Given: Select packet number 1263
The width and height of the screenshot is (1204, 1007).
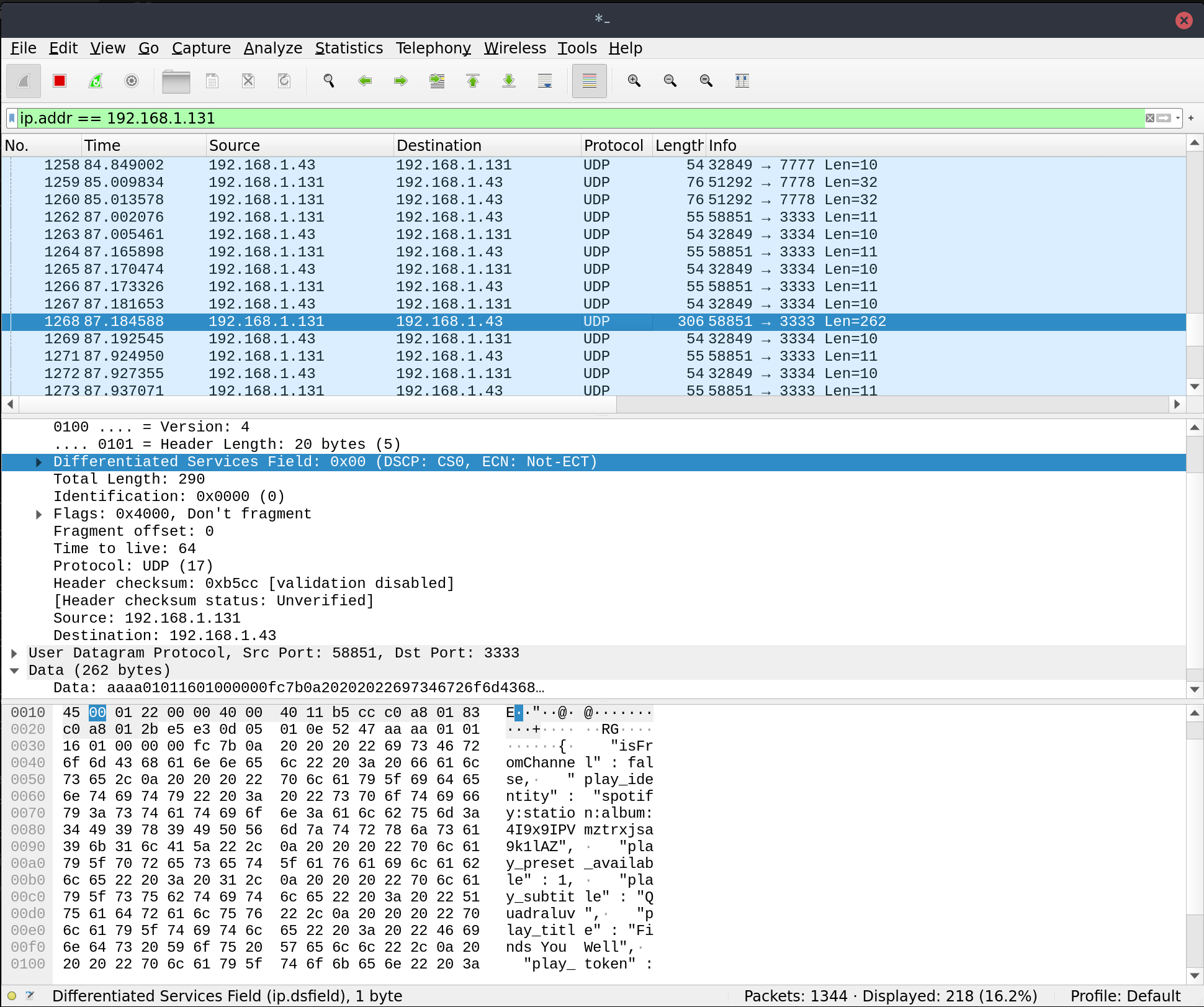Looking at the screenshot, I should point(593,235).
